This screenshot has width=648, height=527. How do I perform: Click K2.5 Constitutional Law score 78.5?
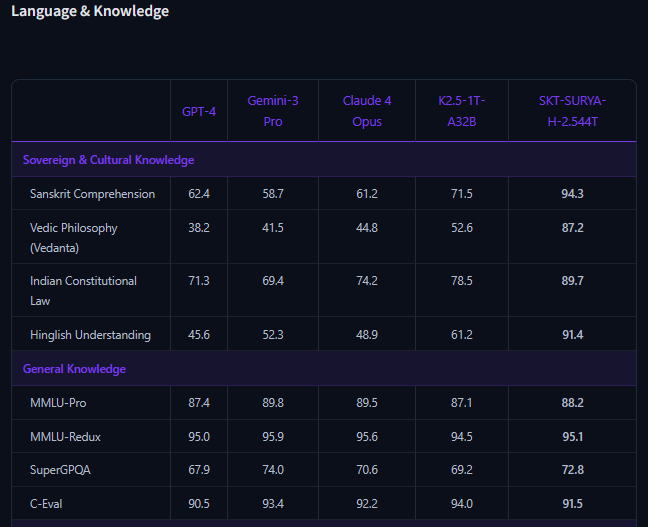[x=462, y=281]
